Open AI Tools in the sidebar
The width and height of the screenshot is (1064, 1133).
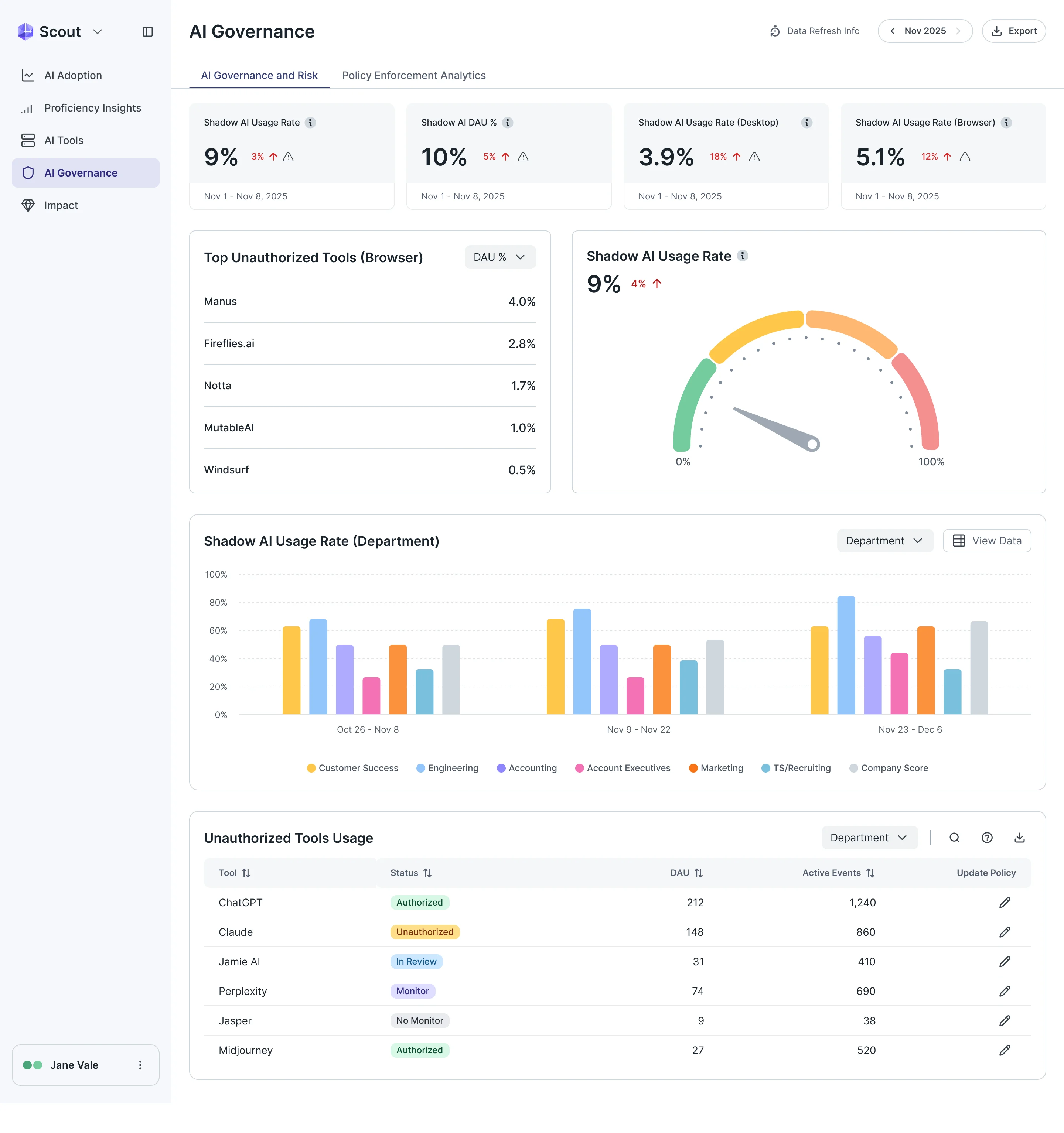point(86,140)
